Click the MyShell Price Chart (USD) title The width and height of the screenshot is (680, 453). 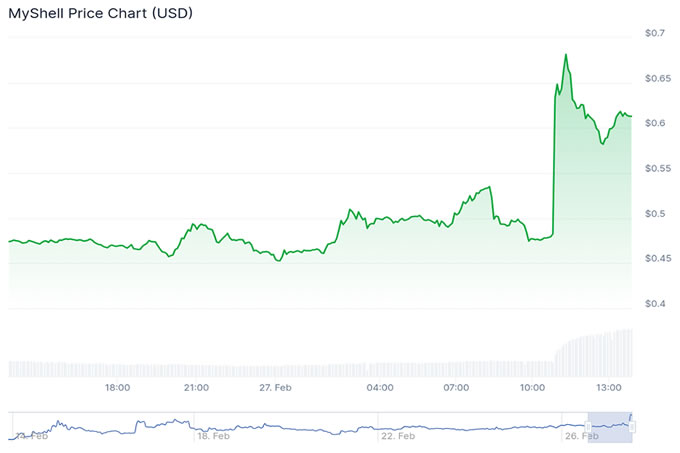tap(101, 14)
